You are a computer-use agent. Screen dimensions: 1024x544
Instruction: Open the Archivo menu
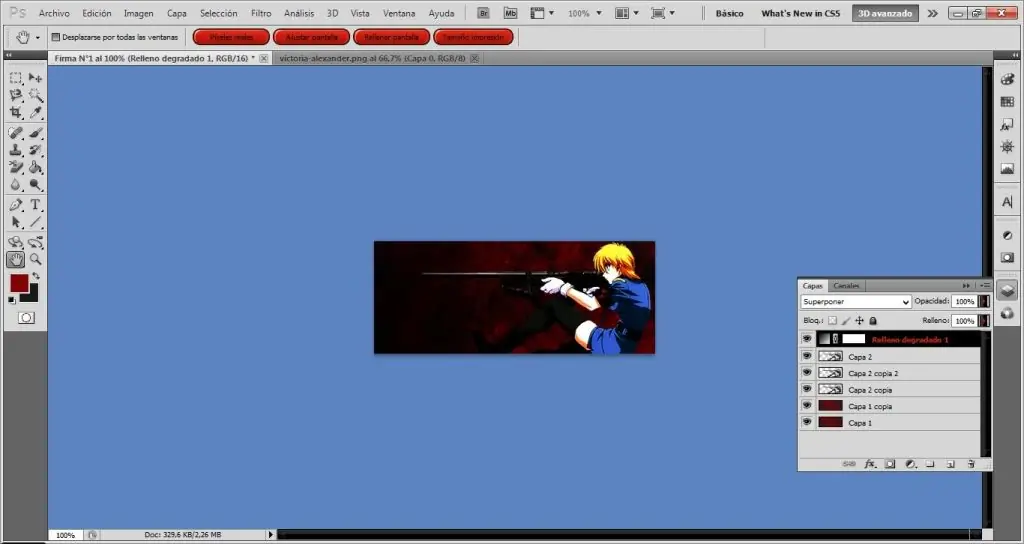point(54,13)
